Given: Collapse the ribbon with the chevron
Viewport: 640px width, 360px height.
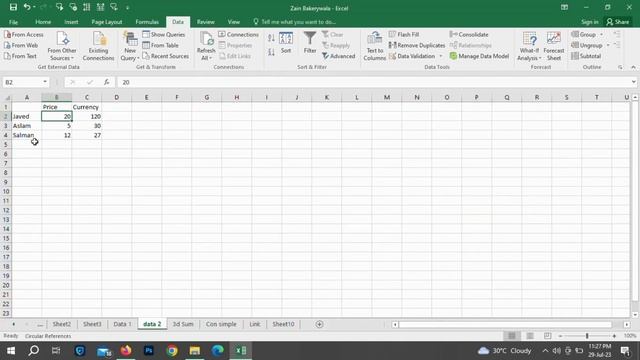Looking at the screenshot, I should coord(633,67).
